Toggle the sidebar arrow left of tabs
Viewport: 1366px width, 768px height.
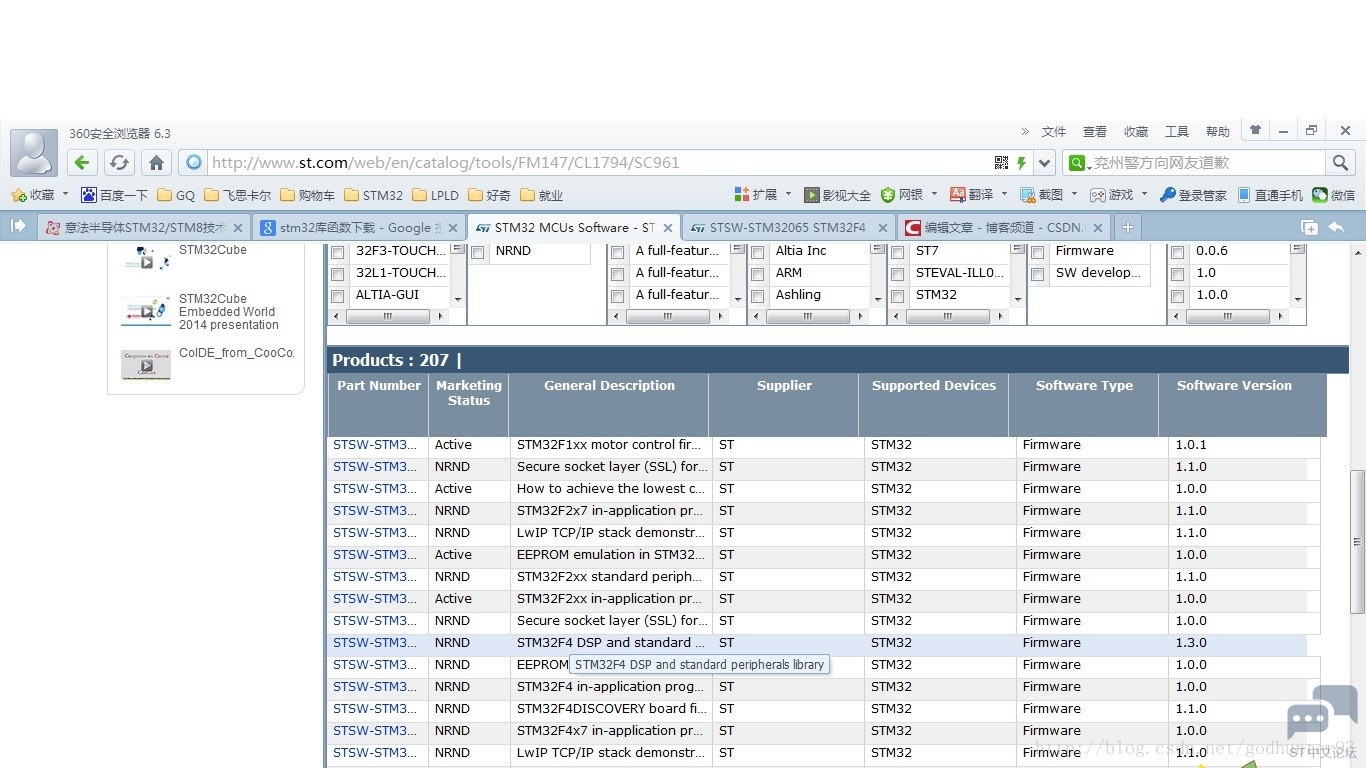click(x=18, y=226)
